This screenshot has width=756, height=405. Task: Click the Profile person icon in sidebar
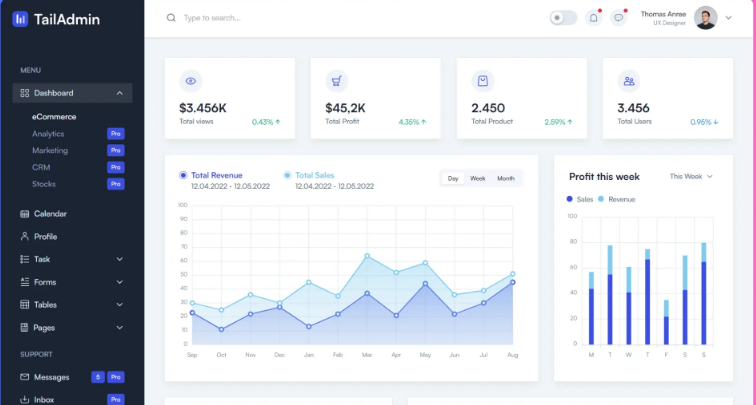(x=25, y=236)
